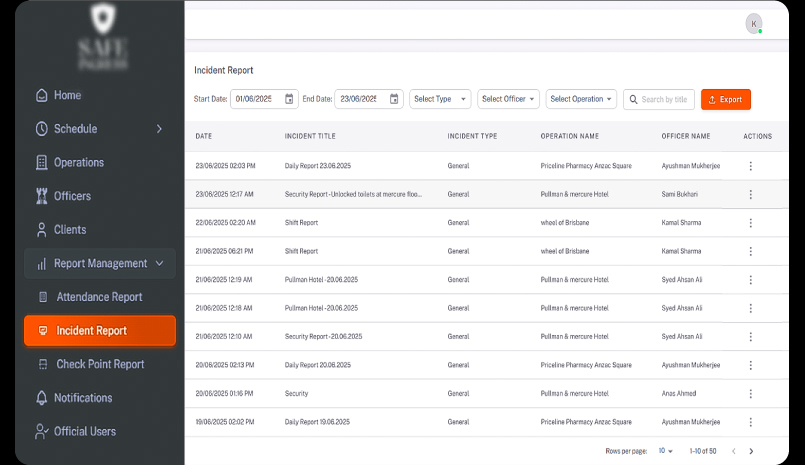Image resolution: width=805 pixels, height=465 pixels.
Task: Click the Officers icon in sidebar
Action: [41, 196]
